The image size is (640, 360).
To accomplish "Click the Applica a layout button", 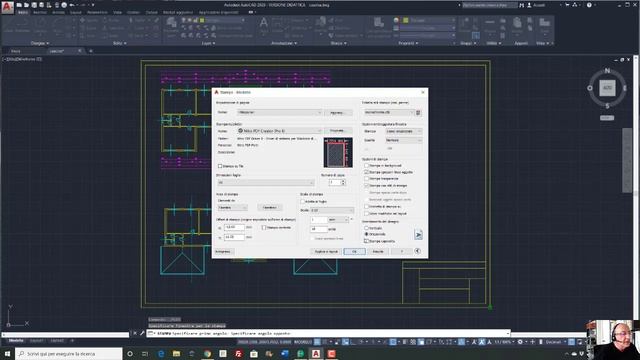I will pyautogui.click(x=326, y=251).
